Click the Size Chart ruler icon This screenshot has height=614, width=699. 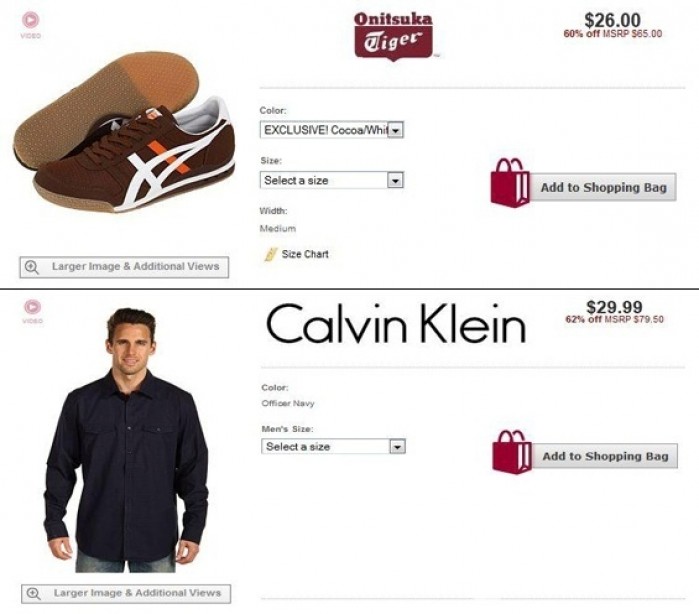click(269, 254)
